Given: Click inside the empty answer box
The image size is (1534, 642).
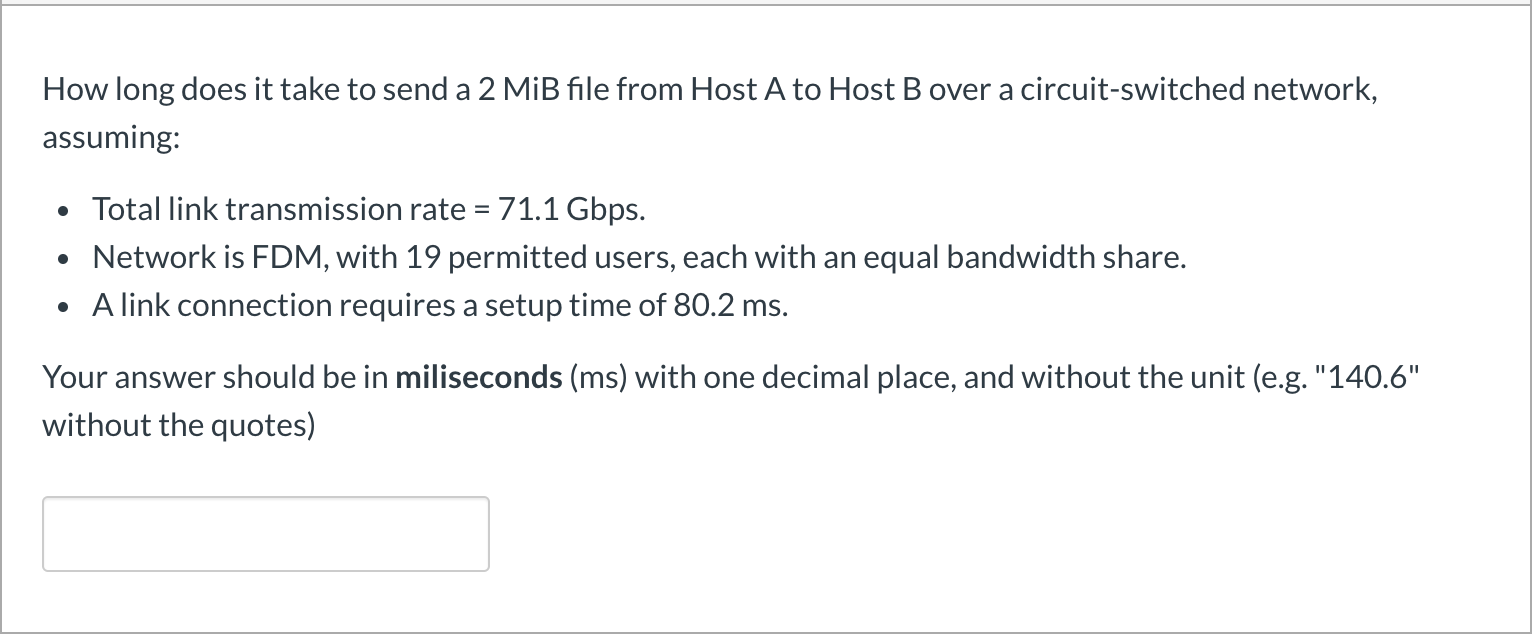Looking at the screenshot, I should pos(265,533).
